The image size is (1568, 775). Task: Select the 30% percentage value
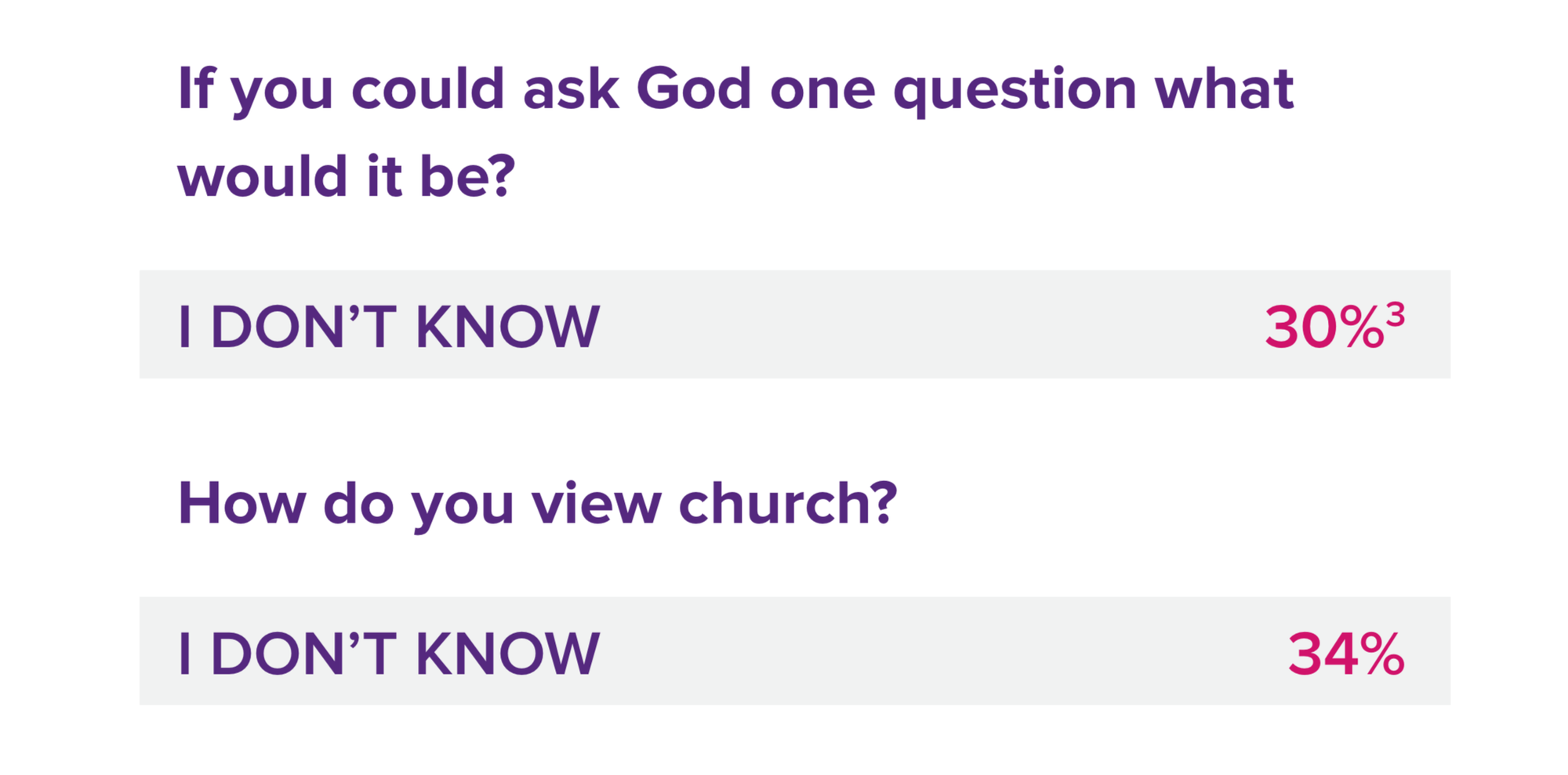click(x=1323, y=327)
